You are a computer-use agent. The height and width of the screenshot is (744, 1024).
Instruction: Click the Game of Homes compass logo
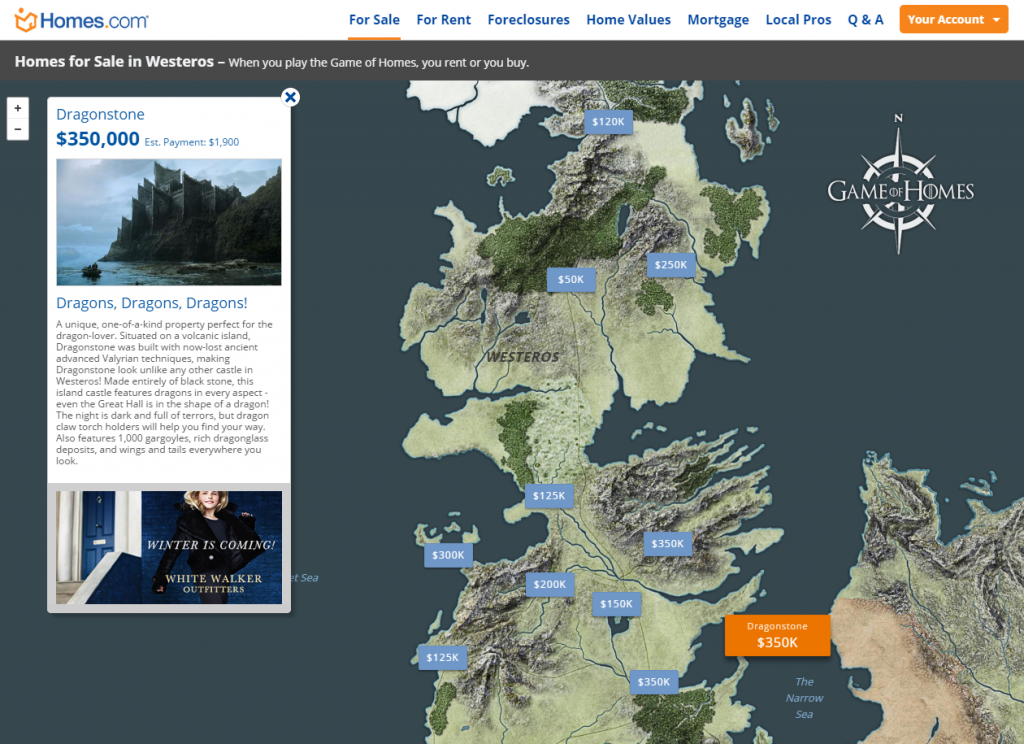pyautogui.click(x=900, y=186)
